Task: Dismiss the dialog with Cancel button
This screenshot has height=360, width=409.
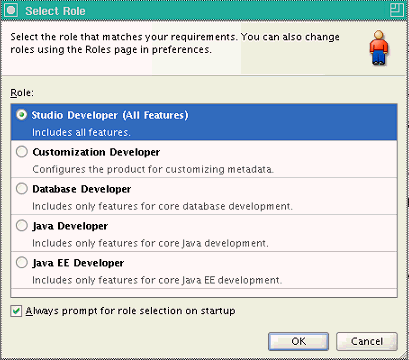Action: (367, 341)
